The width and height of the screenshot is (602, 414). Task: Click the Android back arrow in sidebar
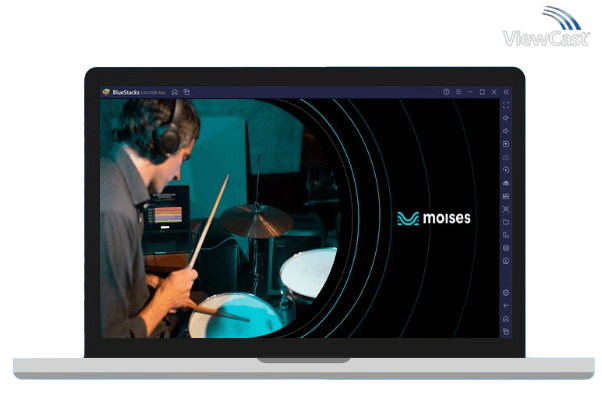pos(506,306)
